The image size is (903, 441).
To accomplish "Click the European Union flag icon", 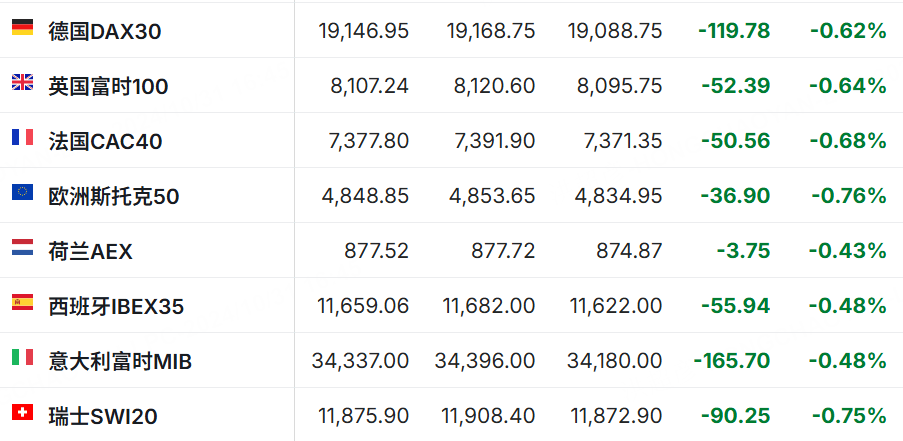I will [x=22, y=192].
